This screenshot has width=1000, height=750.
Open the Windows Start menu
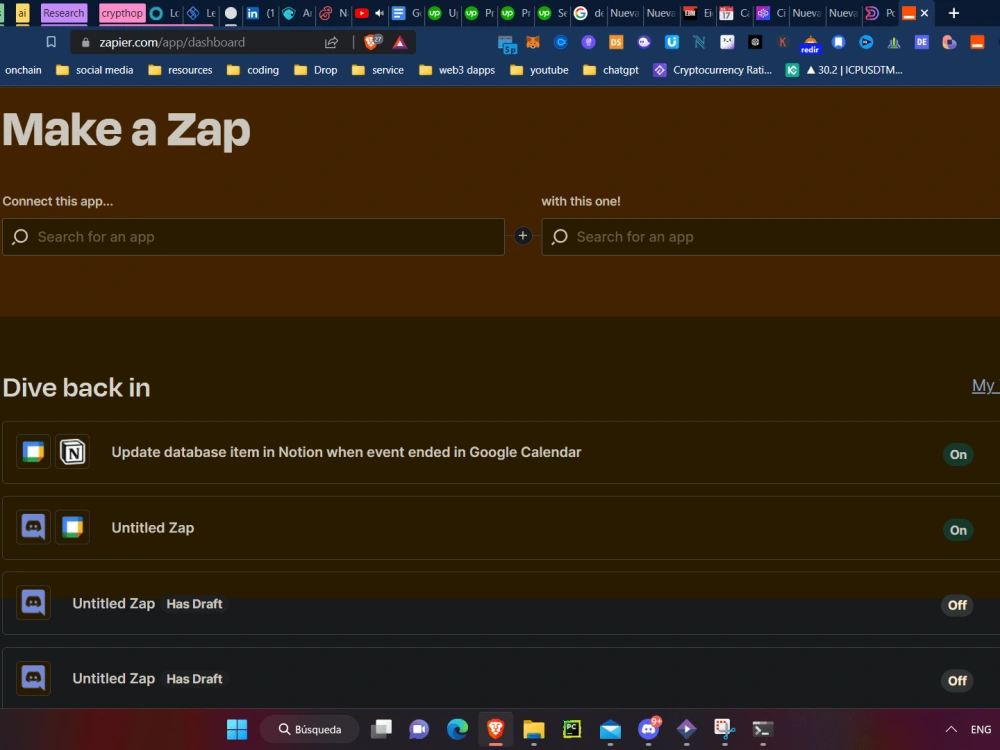tap(237, 729)
